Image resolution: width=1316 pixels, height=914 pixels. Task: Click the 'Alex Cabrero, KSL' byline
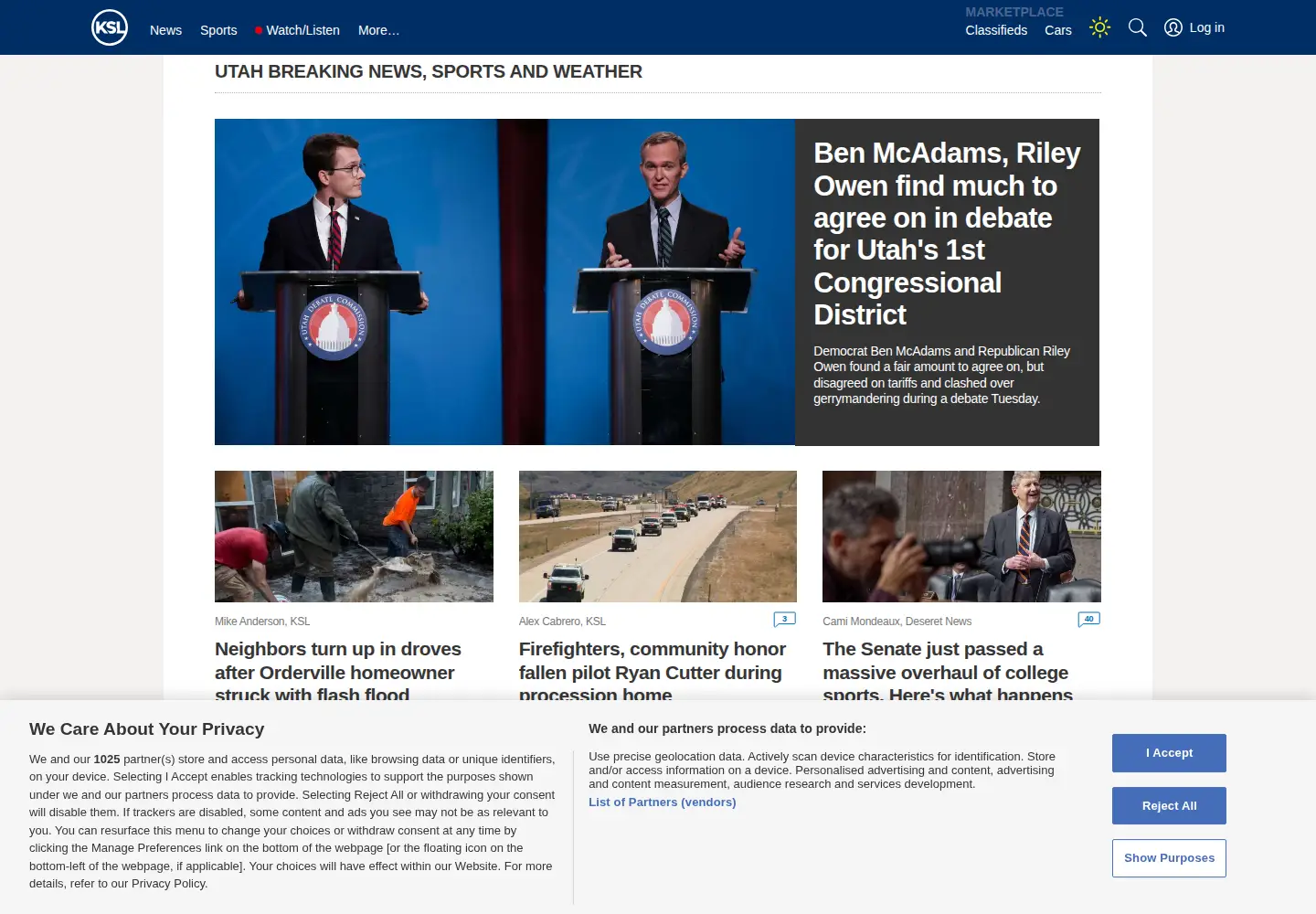[x=562, y=622]
